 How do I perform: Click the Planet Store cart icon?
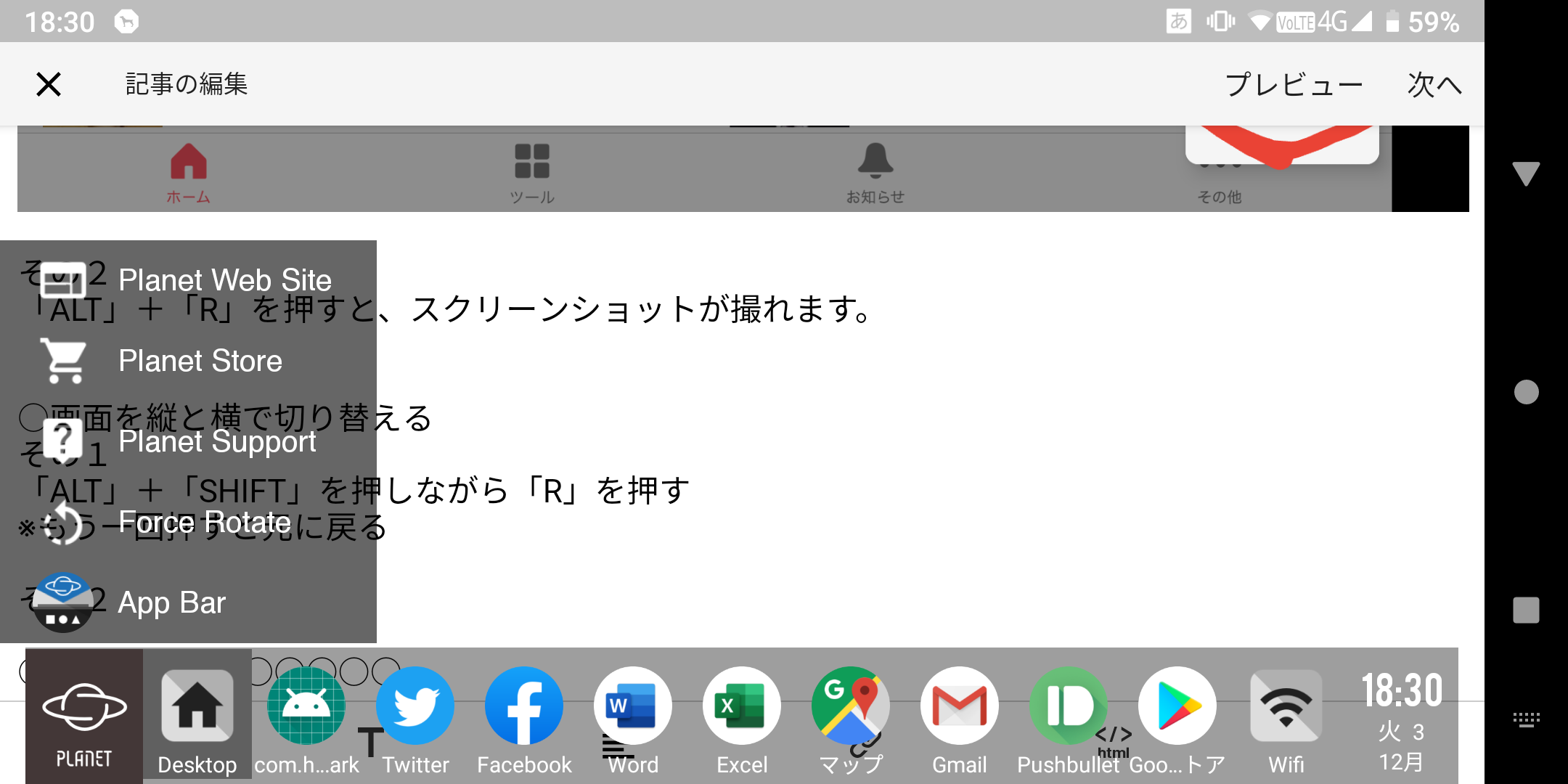tap(63, 361)
